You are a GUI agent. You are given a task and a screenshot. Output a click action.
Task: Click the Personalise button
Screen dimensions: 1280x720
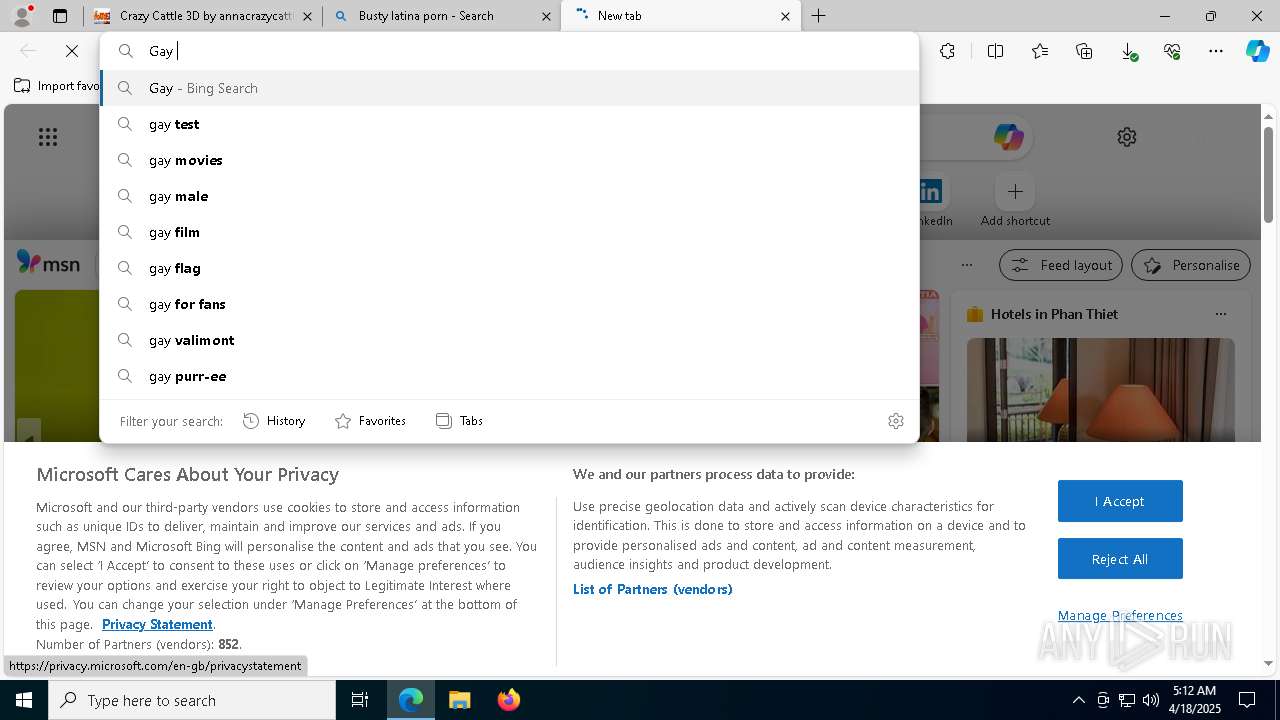pyautogui.click(x=1191, y=265)
